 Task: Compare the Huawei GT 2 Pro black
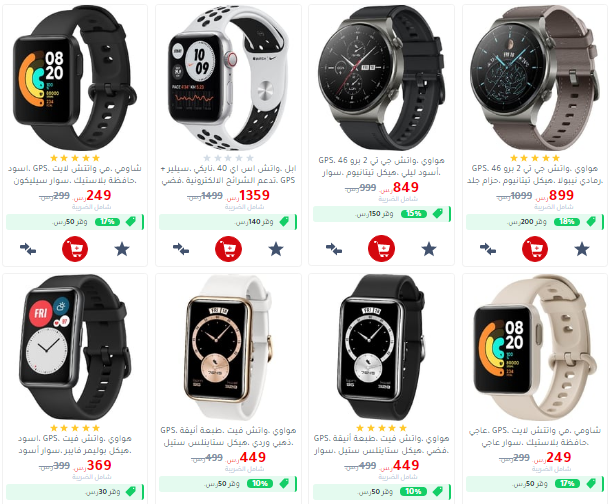pyautogui.click(x=334, y=249)
